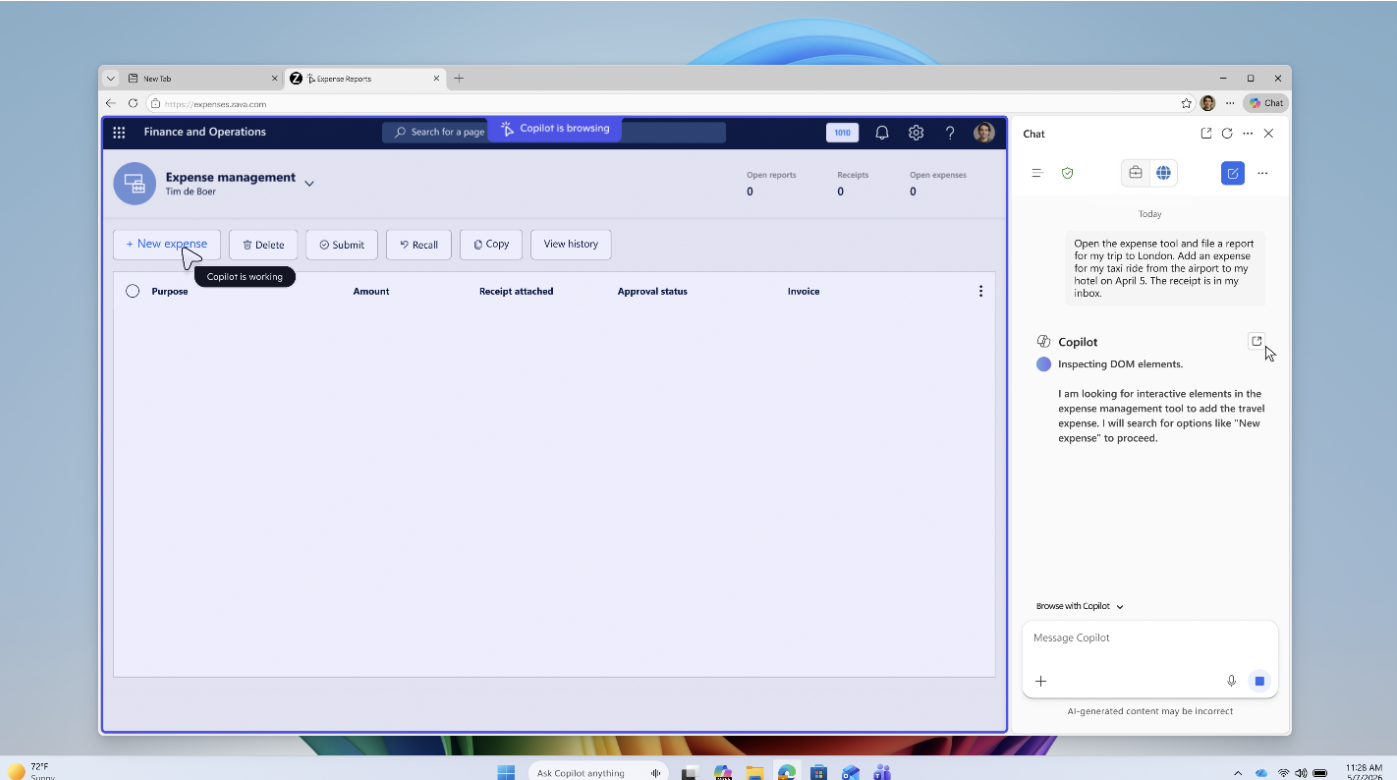
Task: Open the tab list dropdown in browser
Action: pyautogui.click(x=111, y=78)
